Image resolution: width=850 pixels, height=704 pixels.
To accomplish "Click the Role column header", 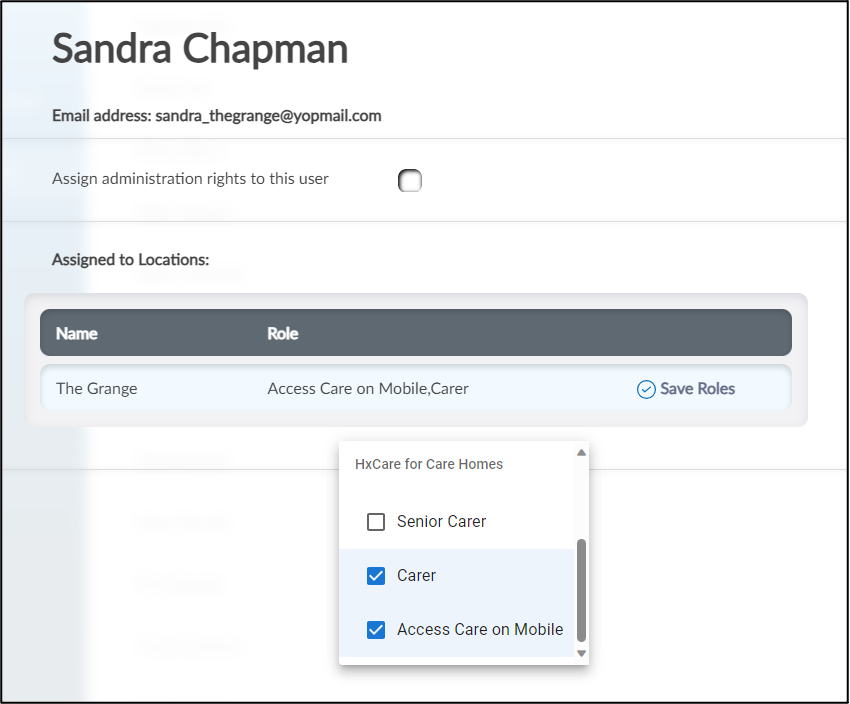I will coord(283,334).
